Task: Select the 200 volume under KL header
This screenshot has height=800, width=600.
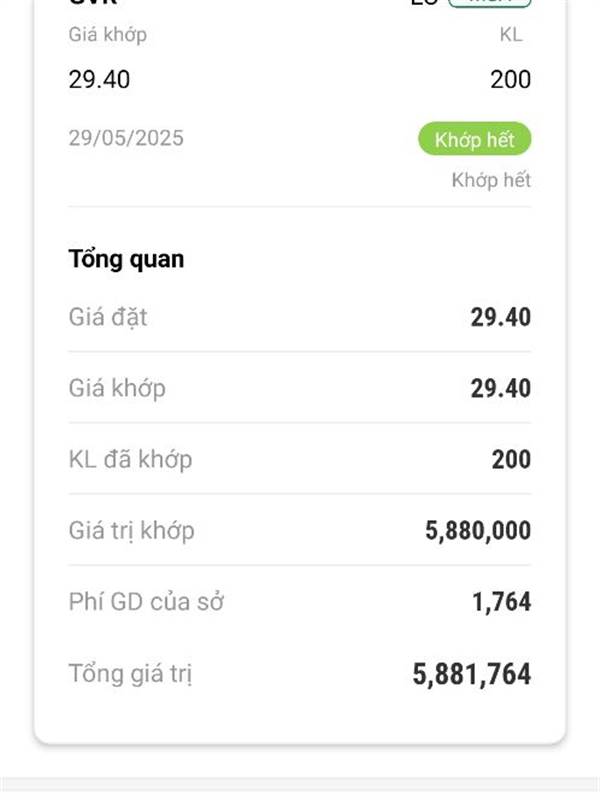Action: (510, 79)
